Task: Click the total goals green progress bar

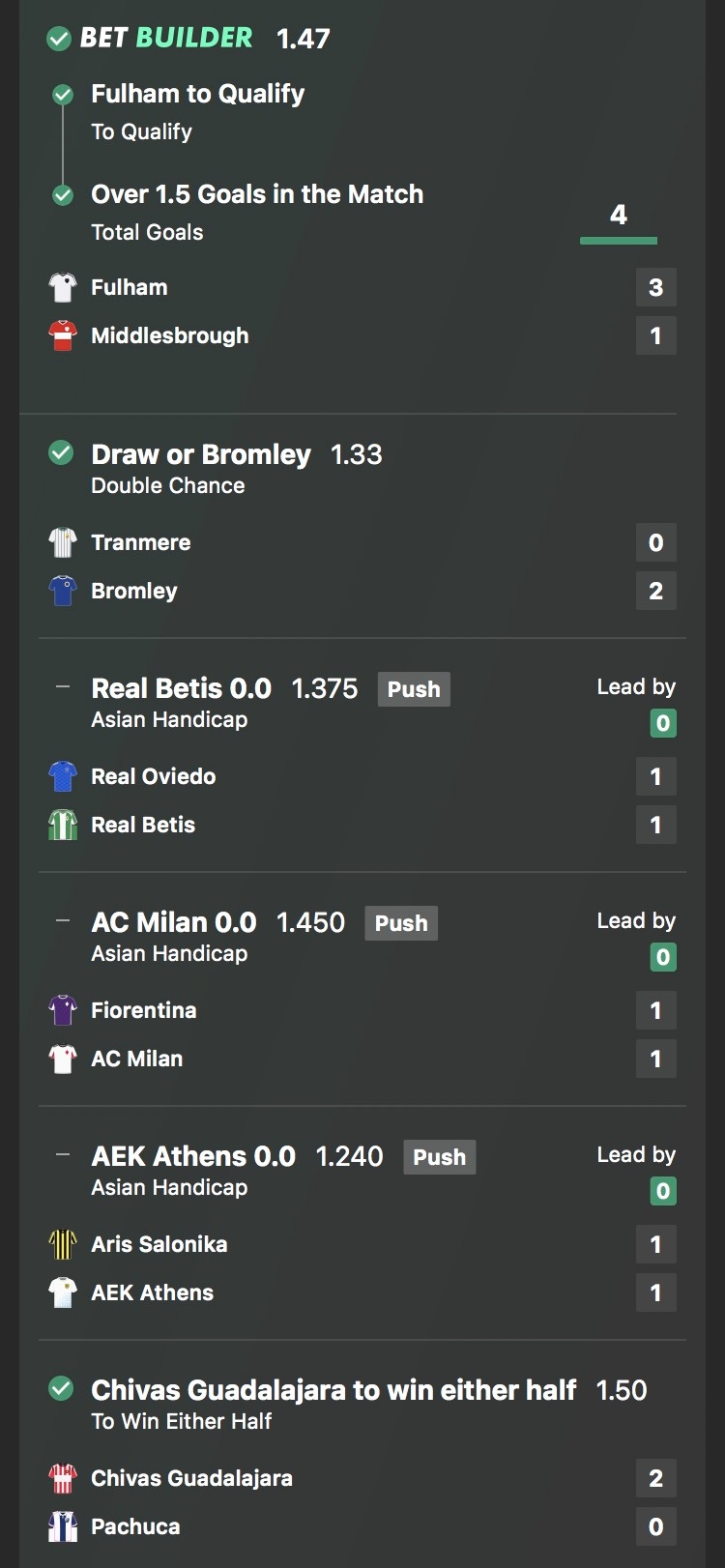Action: point(619,240)
